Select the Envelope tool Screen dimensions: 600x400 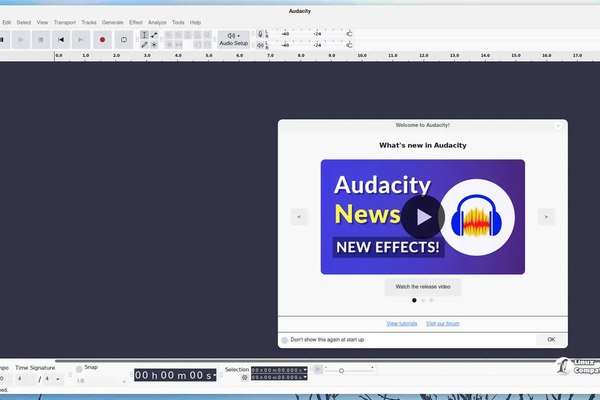pyautogui.click(x=154, y=35)
